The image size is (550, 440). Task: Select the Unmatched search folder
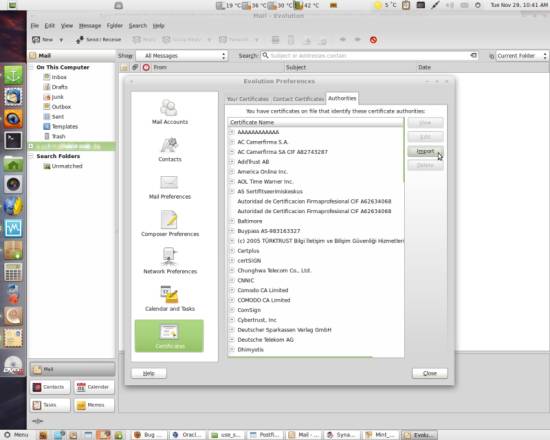point(67,166)
